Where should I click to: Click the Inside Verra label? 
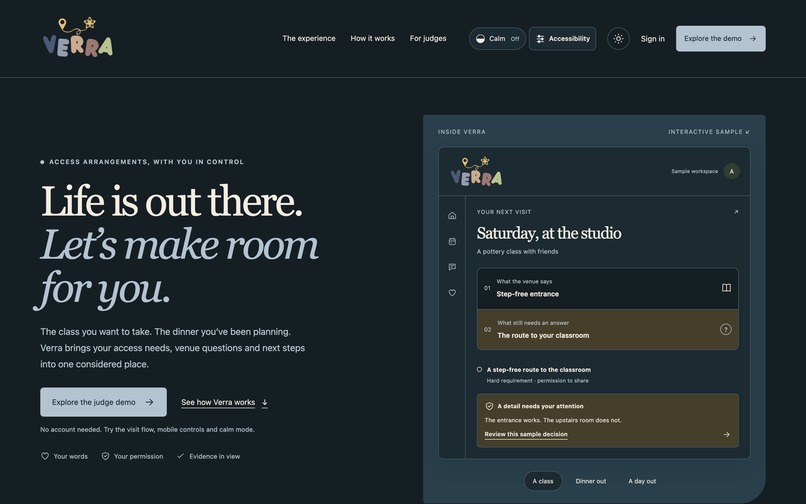coord(462,132)
